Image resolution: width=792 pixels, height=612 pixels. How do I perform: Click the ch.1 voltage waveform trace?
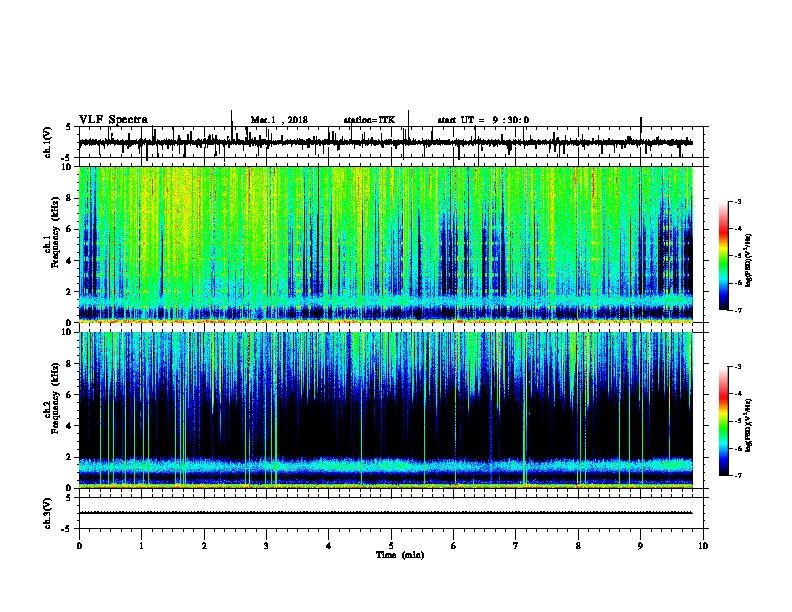click(x=386, y=142)
